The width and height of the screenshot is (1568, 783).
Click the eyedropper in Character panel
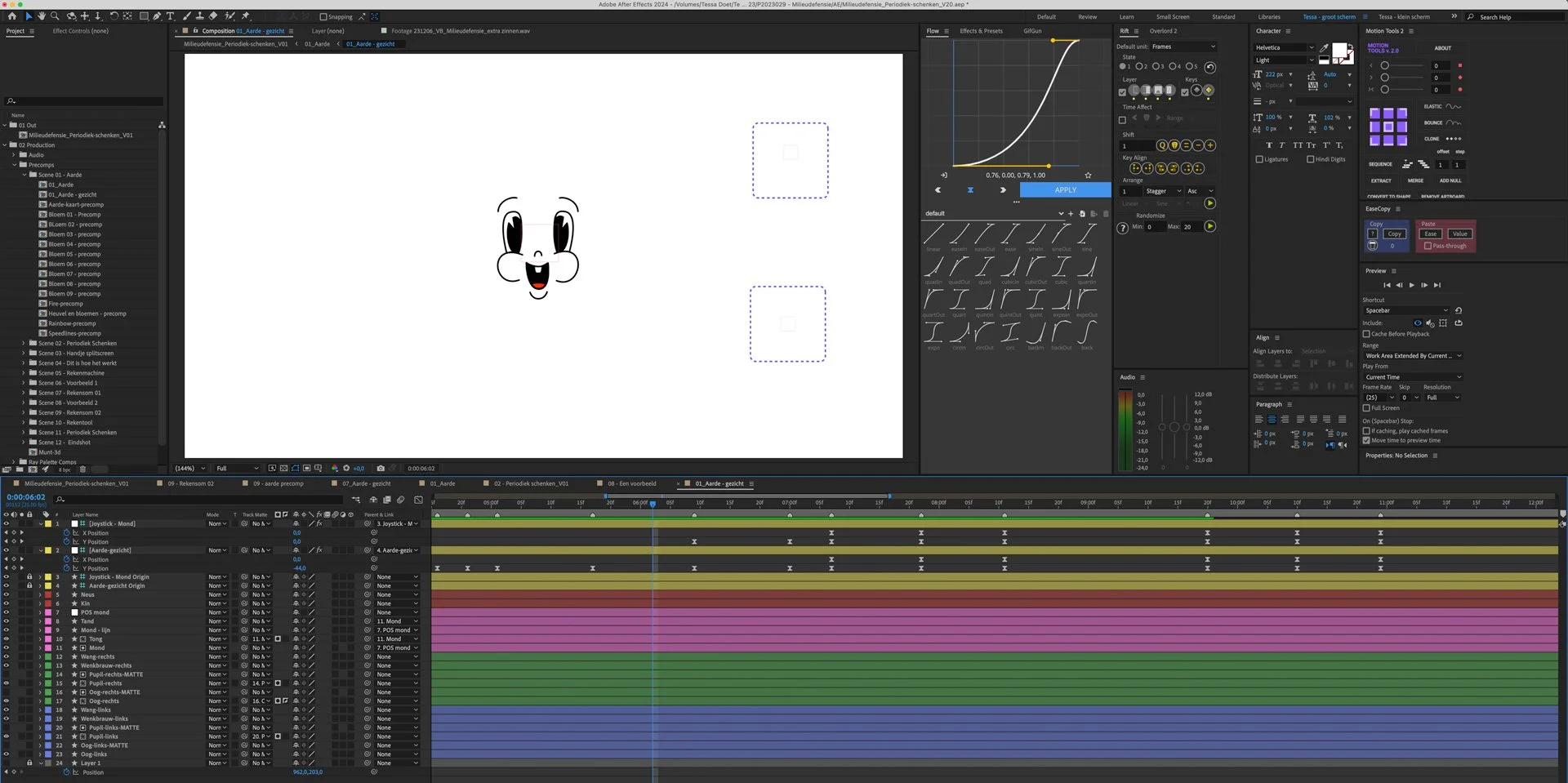click(1324, 48)
